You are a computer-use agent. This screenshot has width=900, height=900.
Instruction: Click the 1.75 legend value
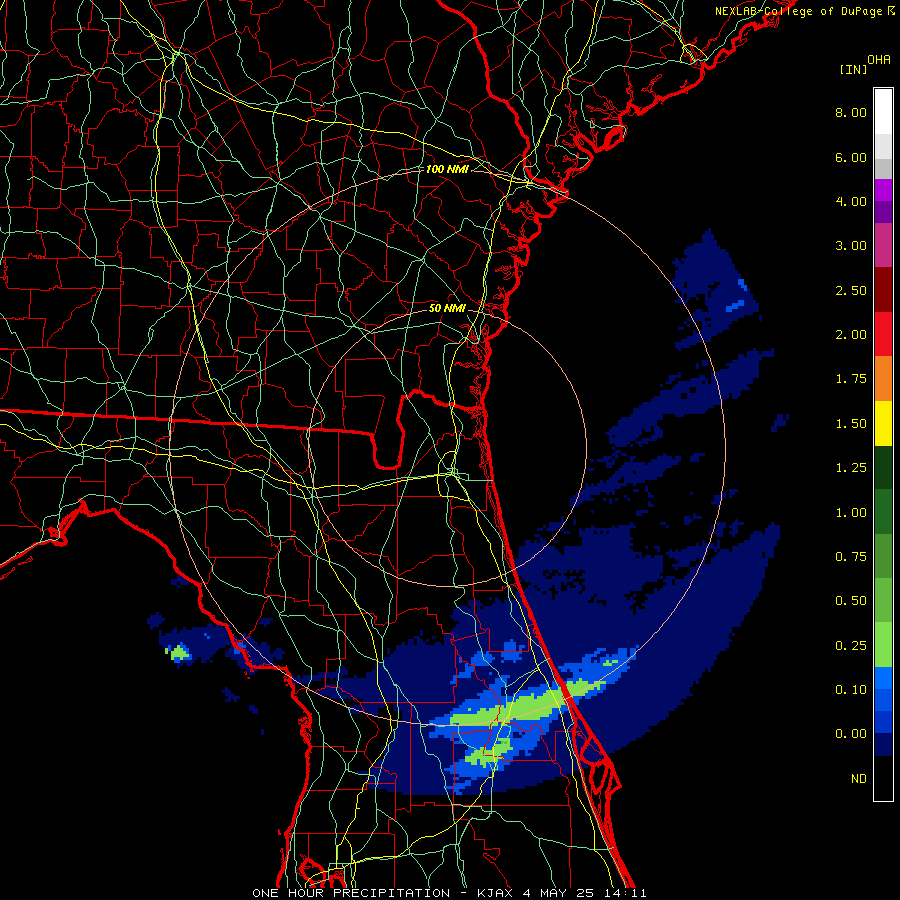point(851,379)
